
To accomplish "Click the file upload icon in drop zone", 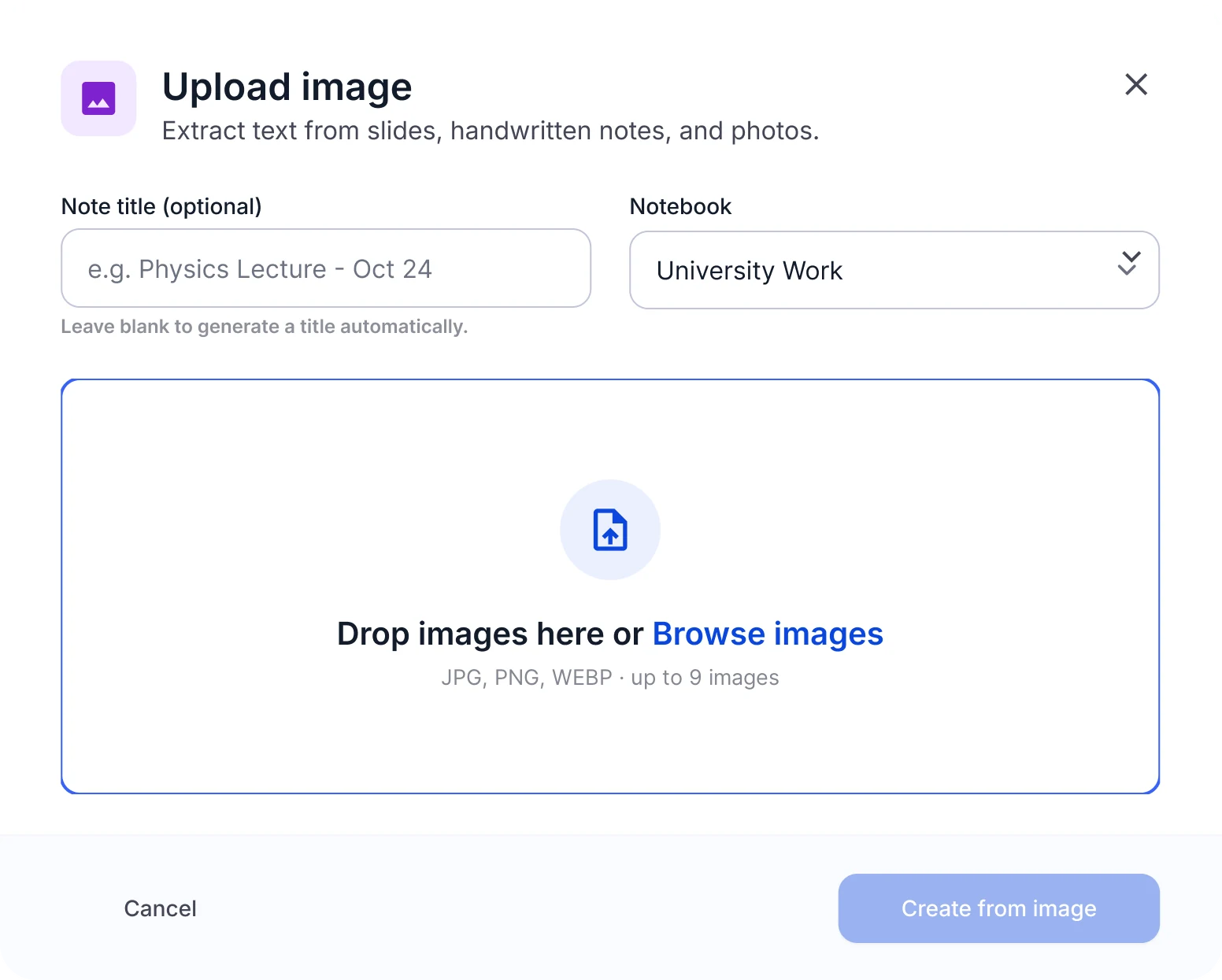I will 610,530.
